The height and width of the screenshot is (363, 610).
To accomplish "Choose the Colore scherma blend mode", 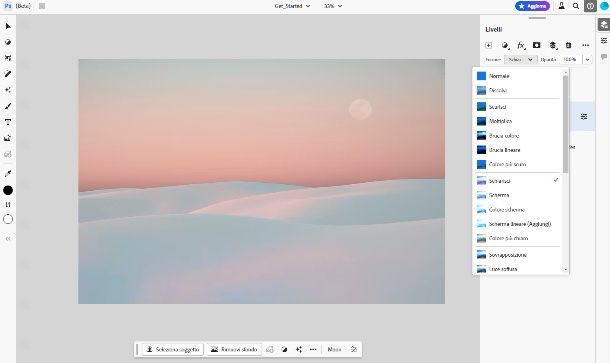I will click(x=518, y=210).
